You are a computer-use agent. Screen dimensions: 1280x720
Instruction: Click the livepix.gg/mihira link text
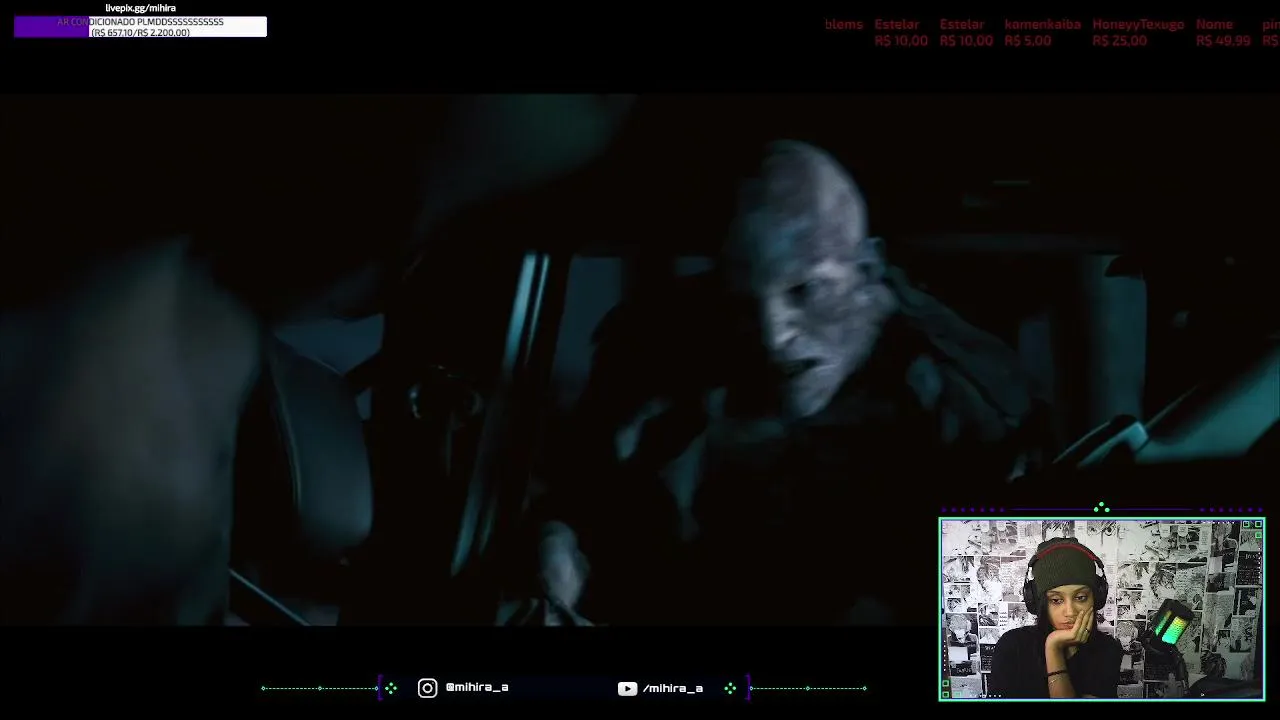tap(140, 8)
